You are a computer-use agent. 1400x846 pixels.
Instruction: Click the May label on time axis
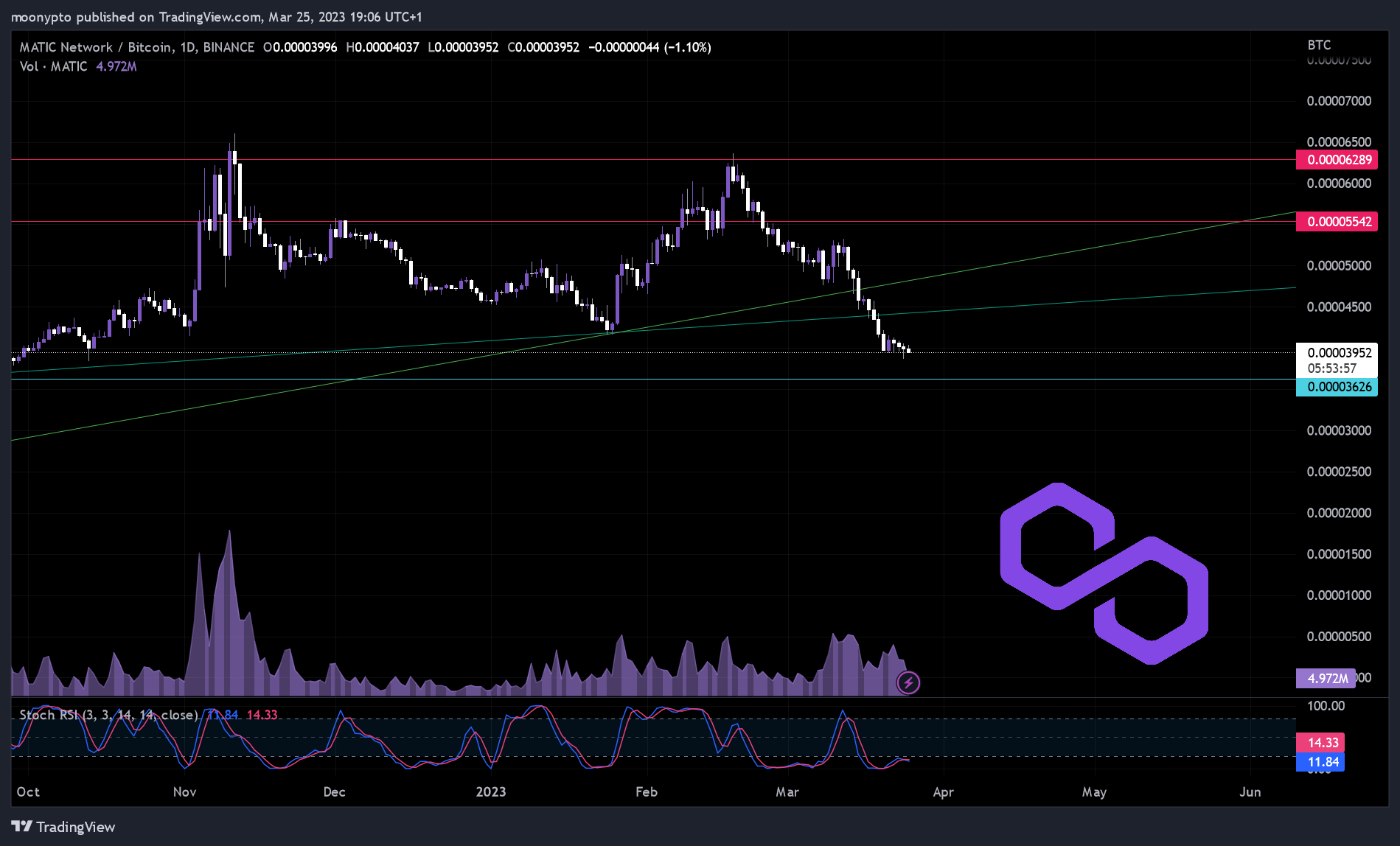(1094, 792)
